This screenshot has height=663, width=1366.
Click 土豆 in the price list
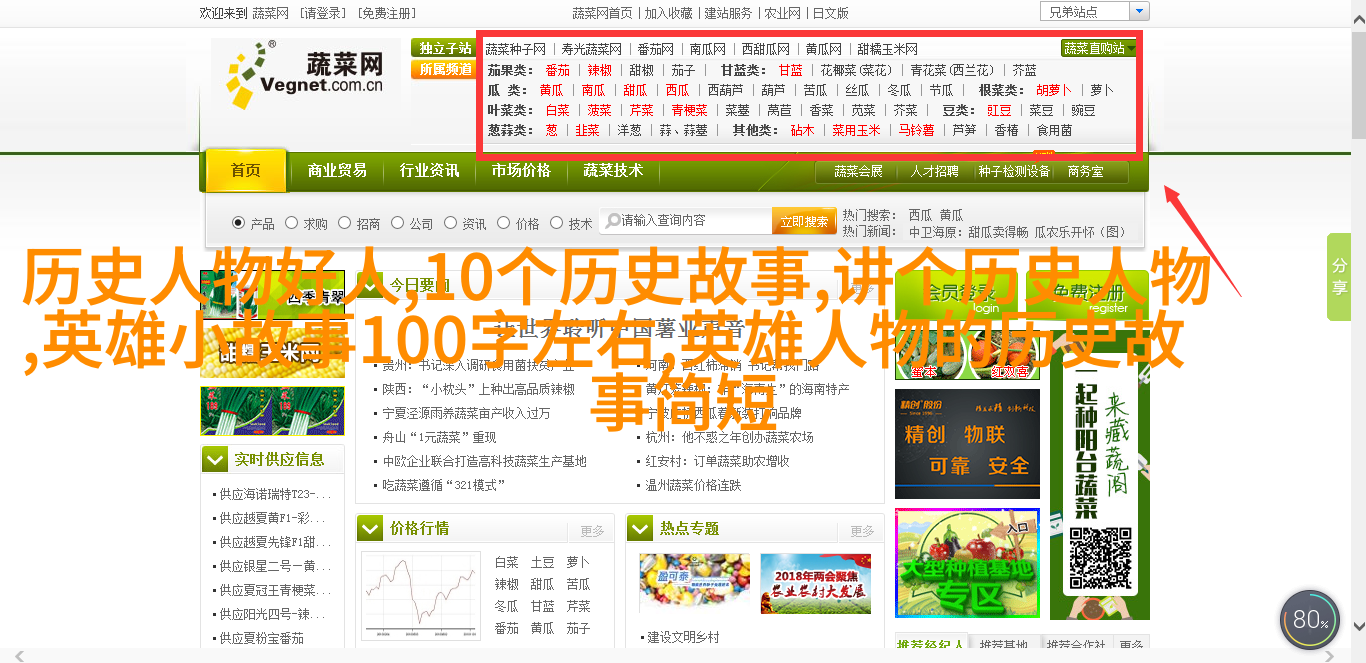(542, 562)
